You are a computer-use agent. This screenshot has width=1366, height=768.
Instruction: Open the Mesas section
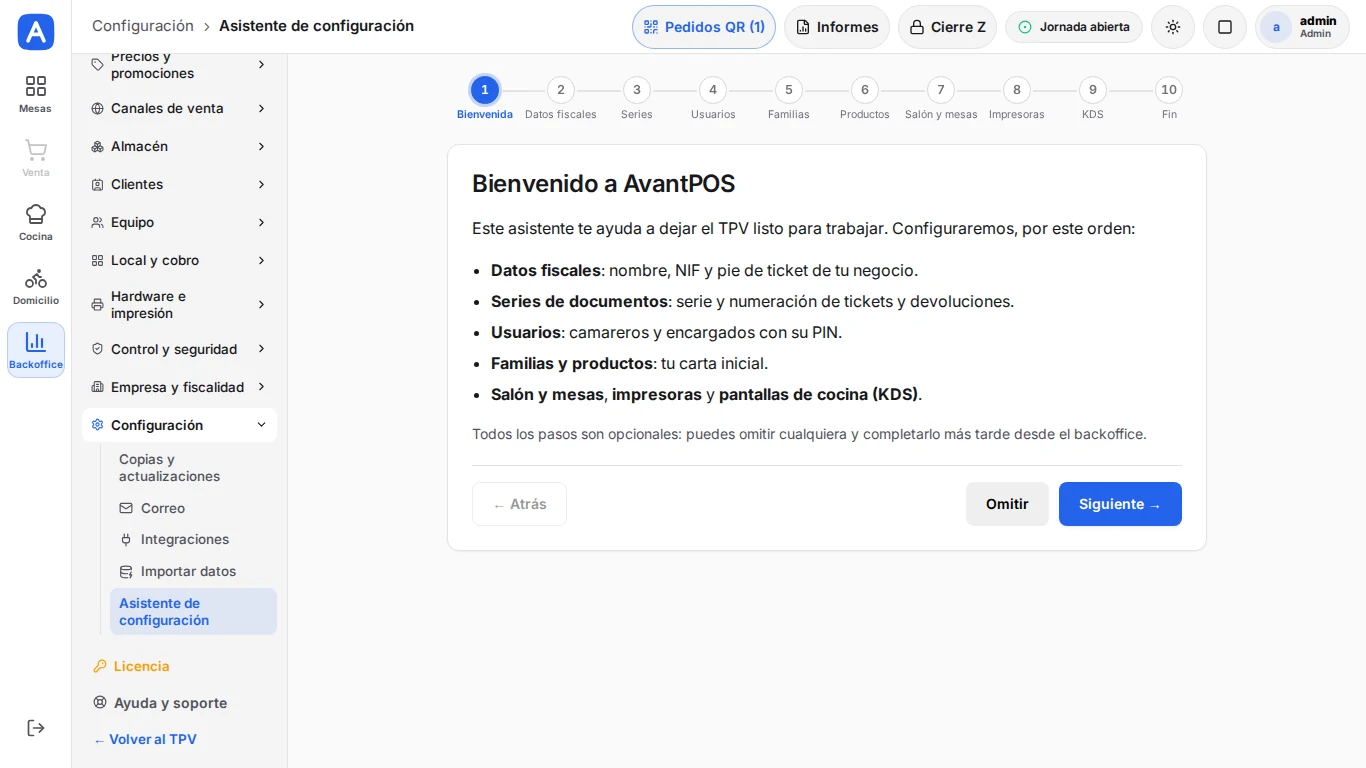[x=36, y=94]
